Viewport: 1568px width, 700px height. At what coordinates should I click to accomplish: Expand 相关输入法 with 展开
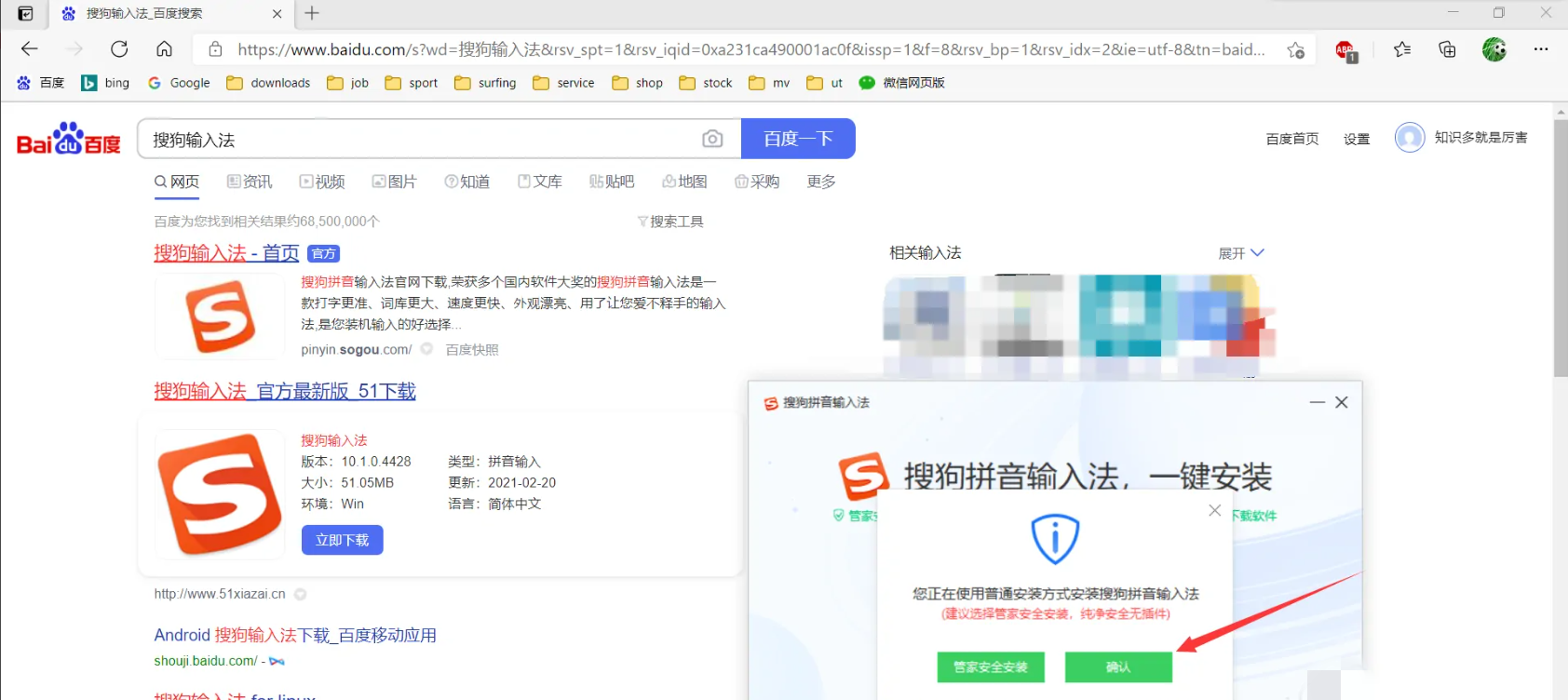(1241, 253)
